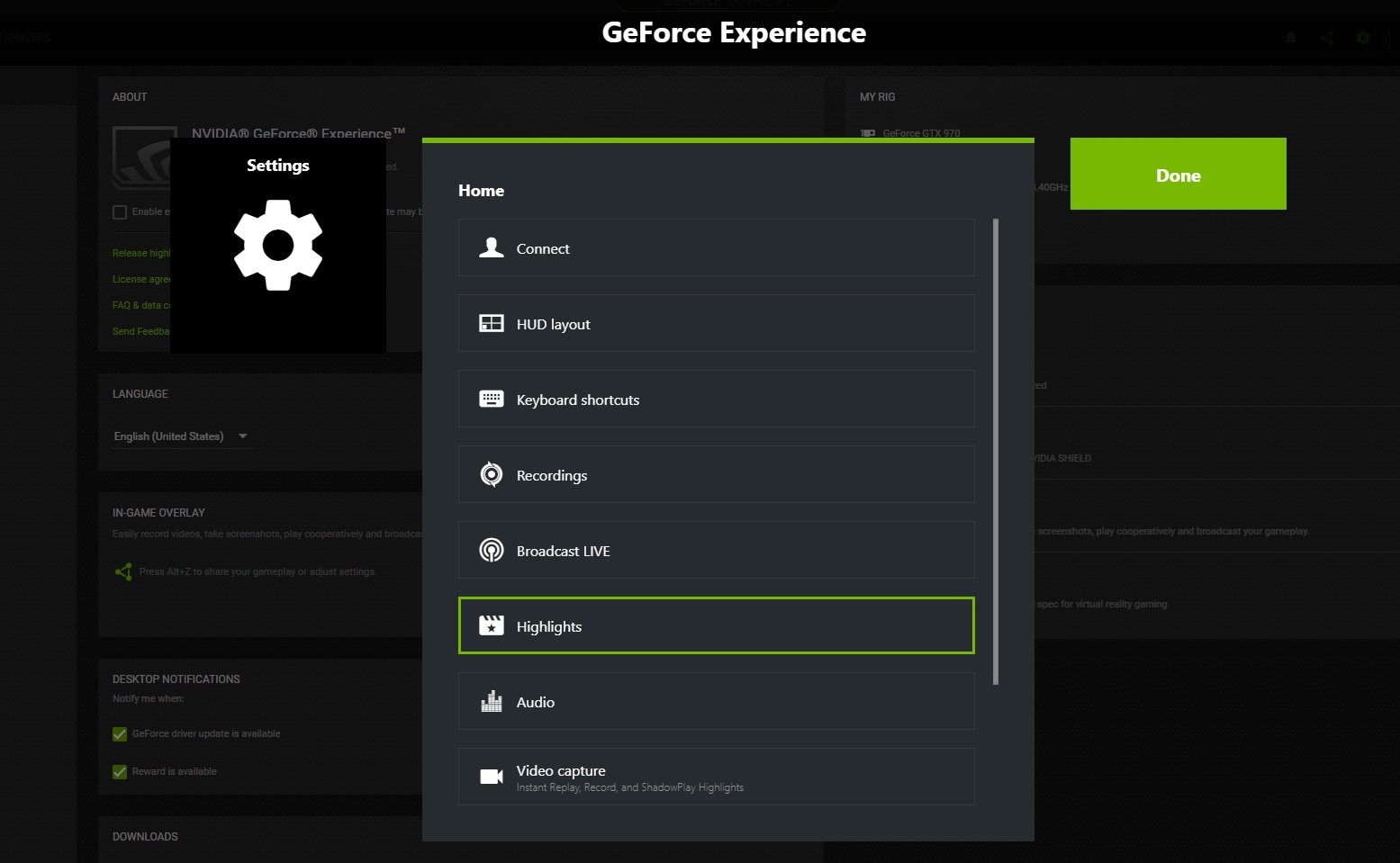This screenshot has height=863, width=1400.
Task: Click the HUD layout grid icon
Action: coord(491,323)
